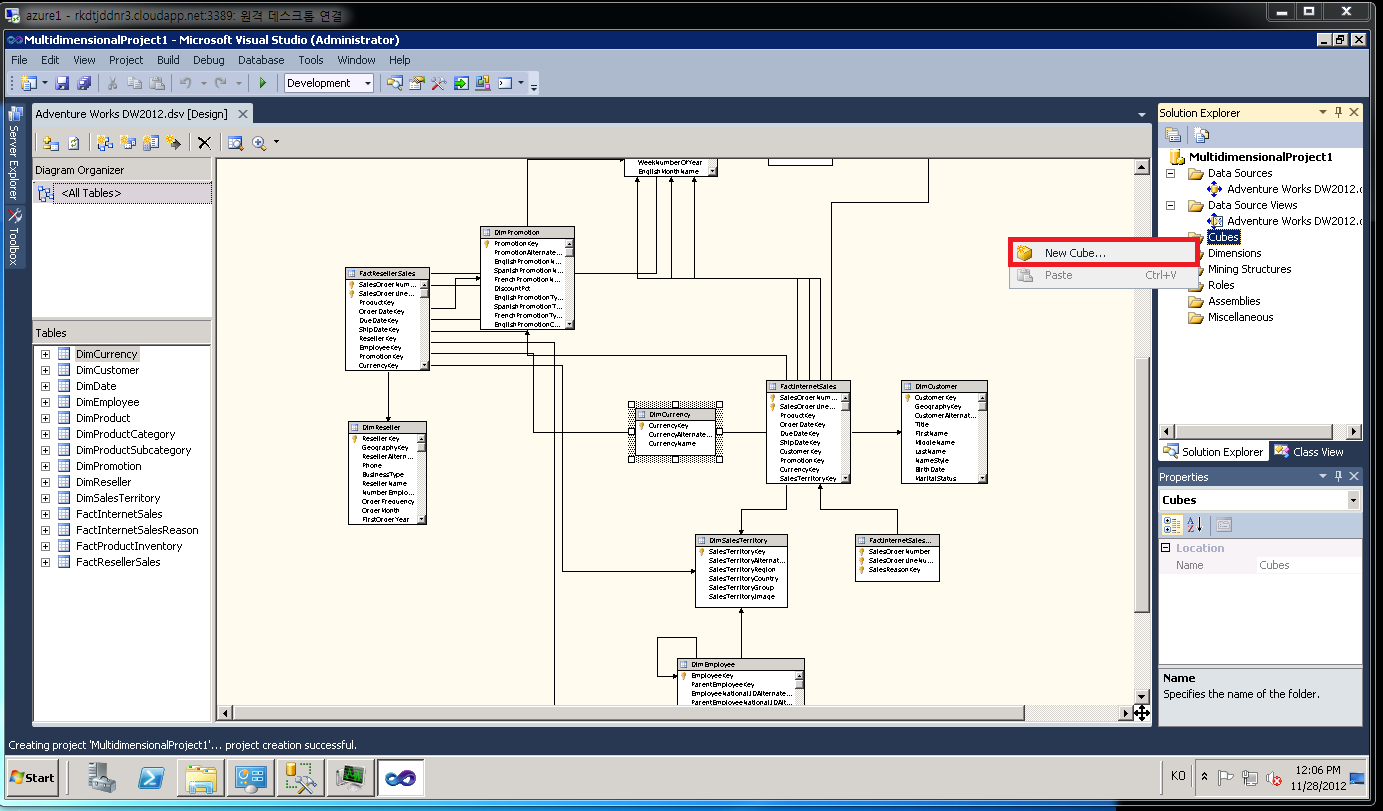Switch to the Class View tab
Image resolution: width=1383 pixels, height=811 pixels.
tap(1308, 452)
